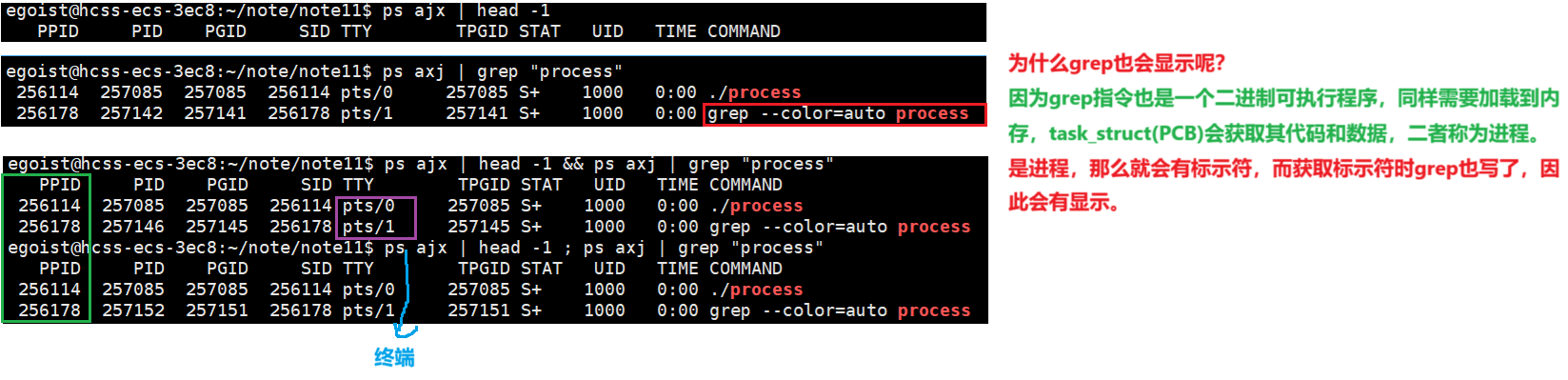Click the SID column header in the top terminal

click(314, 31)
